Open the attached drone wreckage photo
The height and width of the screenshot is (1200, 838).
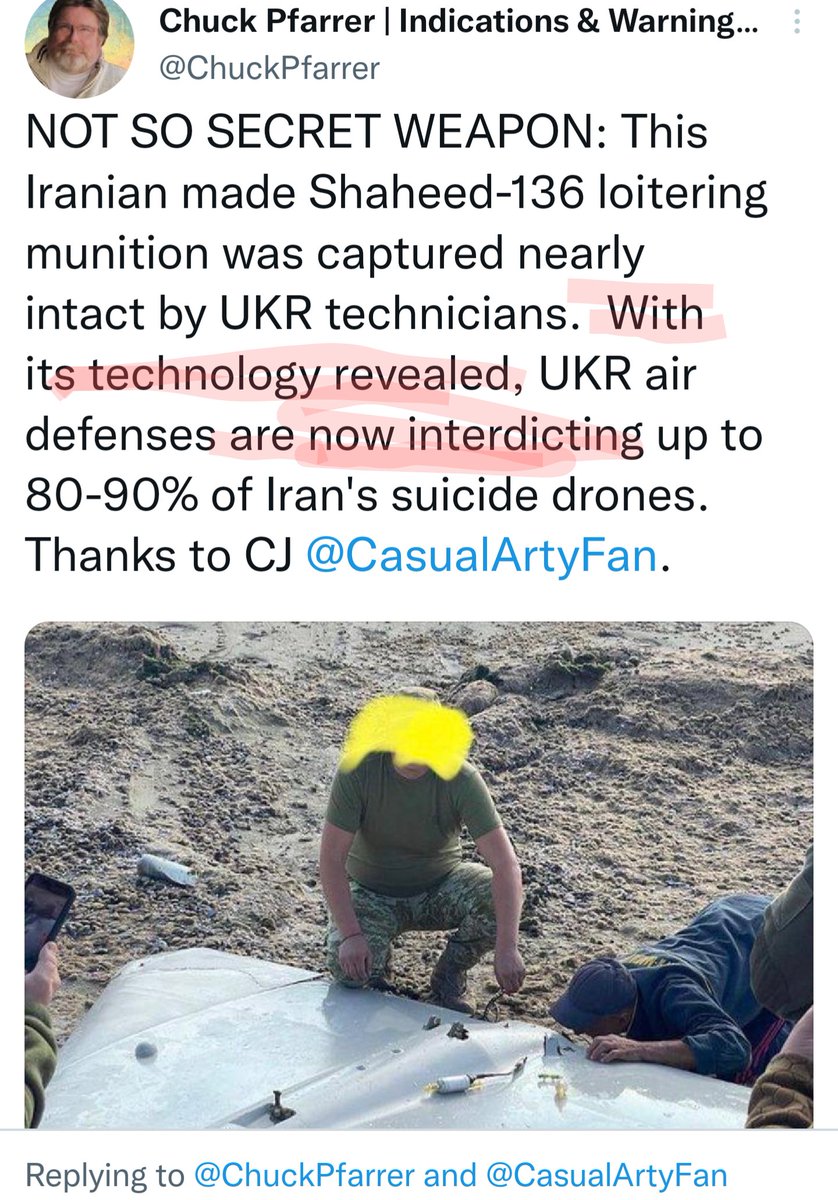tap(419, 875)
